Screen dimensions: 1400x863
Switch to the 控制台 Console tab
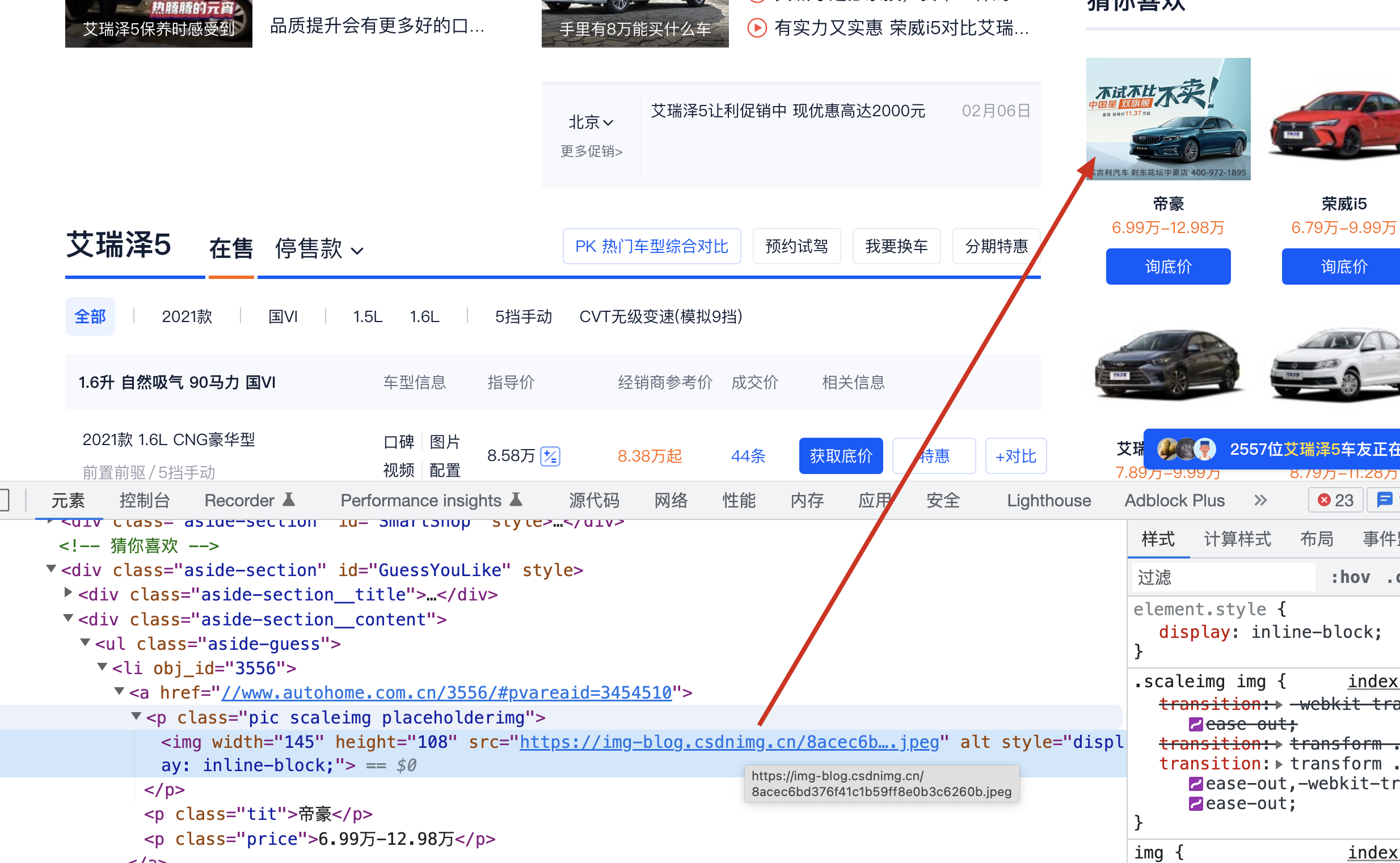coord(145,501)
